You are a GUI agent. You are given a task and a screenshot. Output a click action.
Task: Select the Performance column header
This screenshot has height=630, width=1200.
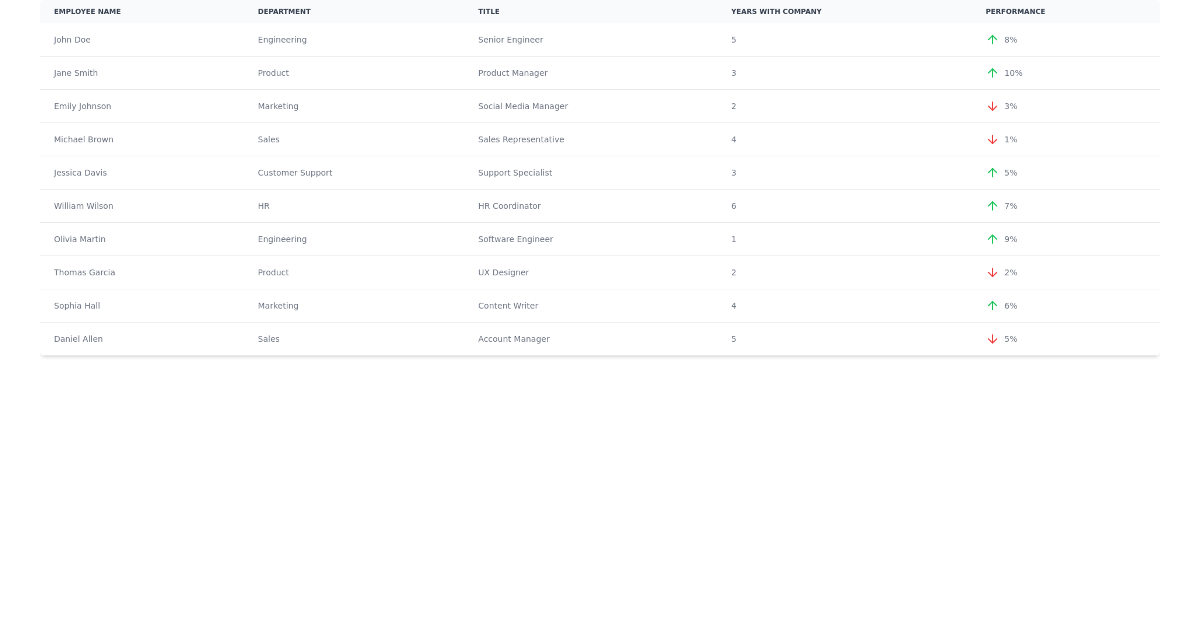point(1015,12)
